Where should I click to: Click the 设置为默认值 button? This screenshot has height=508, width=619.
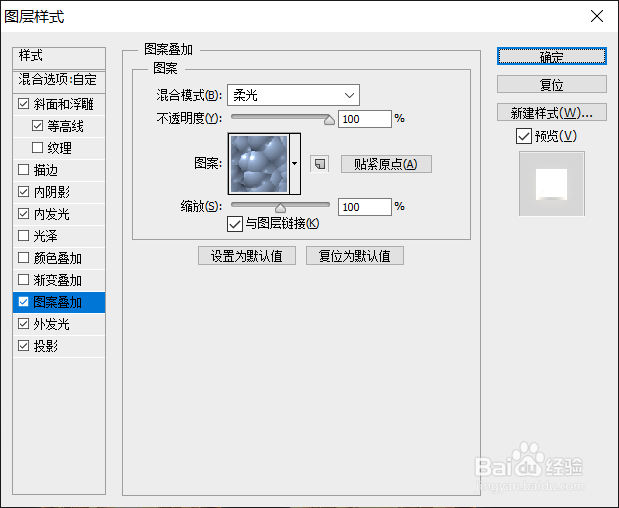coord(247,256)
